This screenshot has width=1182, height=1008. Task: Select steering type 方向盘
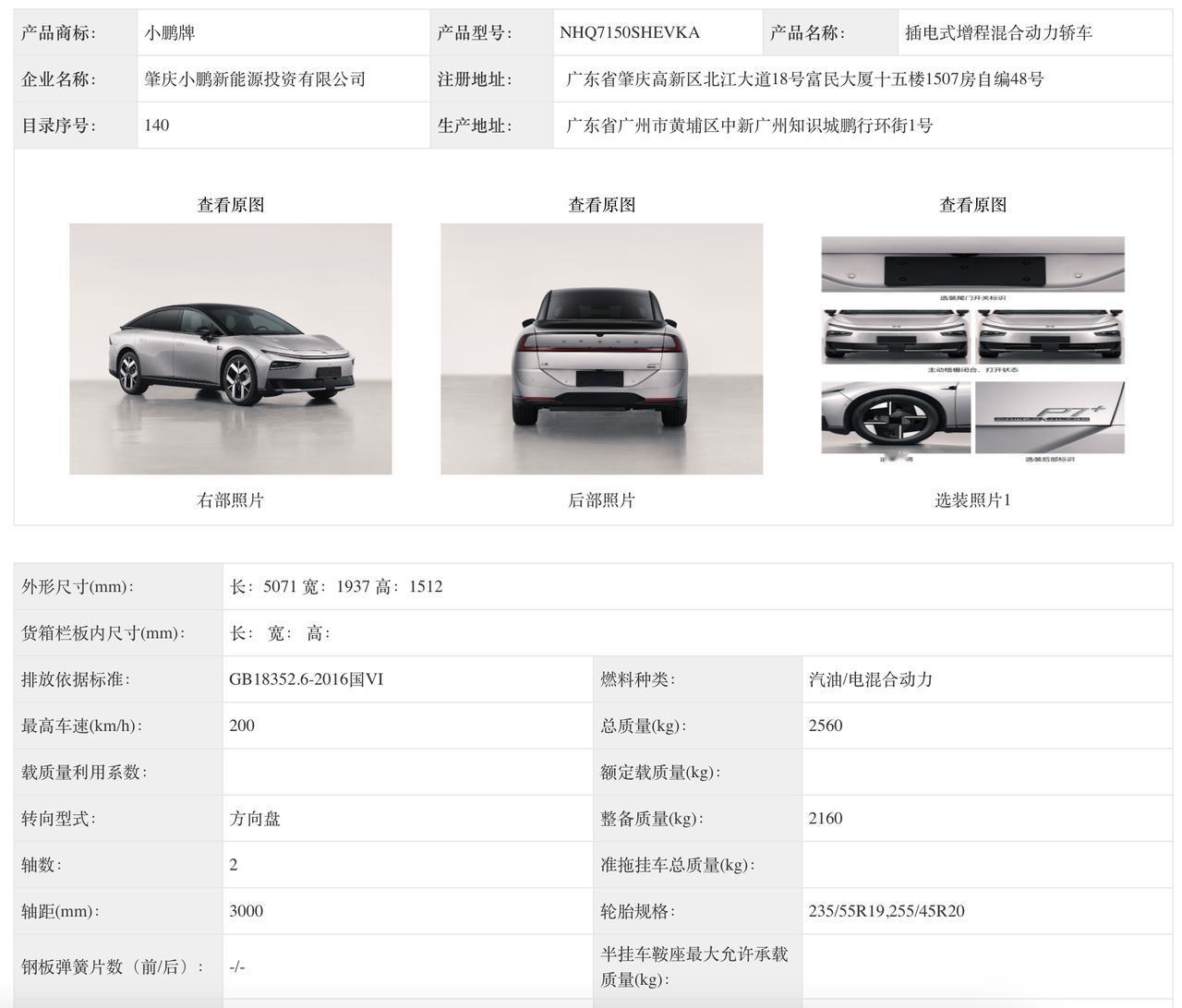click(255, 818)
